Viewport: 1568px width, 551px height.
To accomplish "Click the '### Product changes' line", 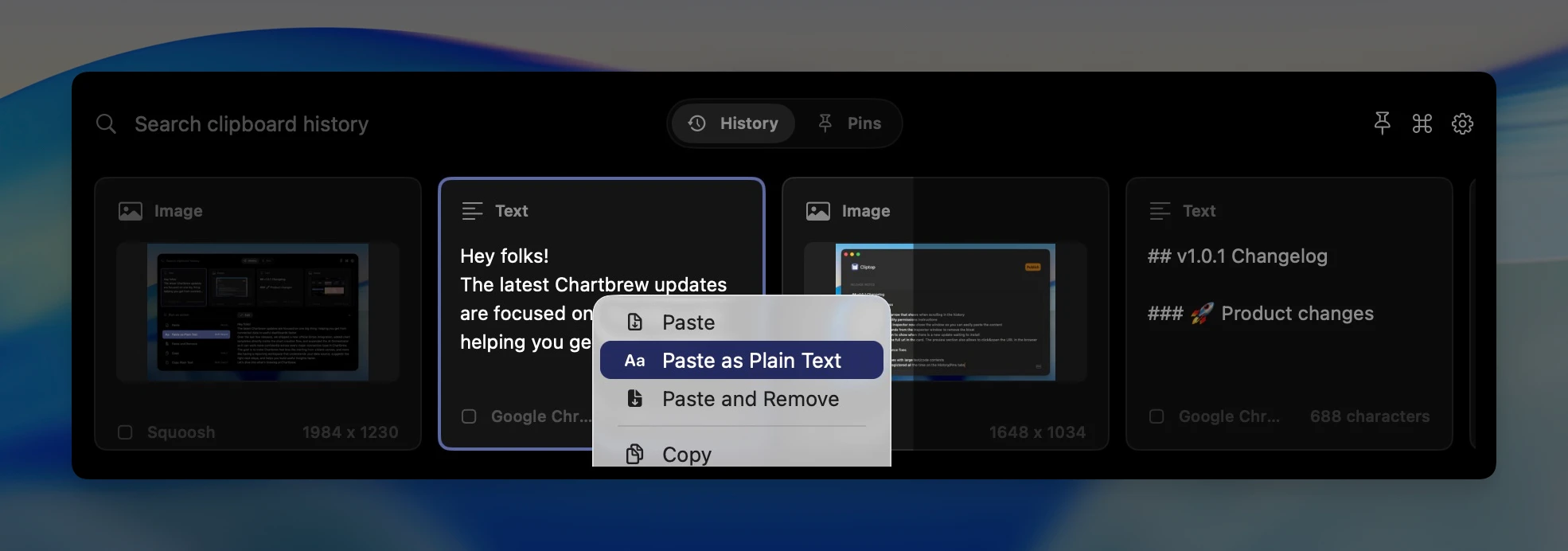I will click(1261, 314).
